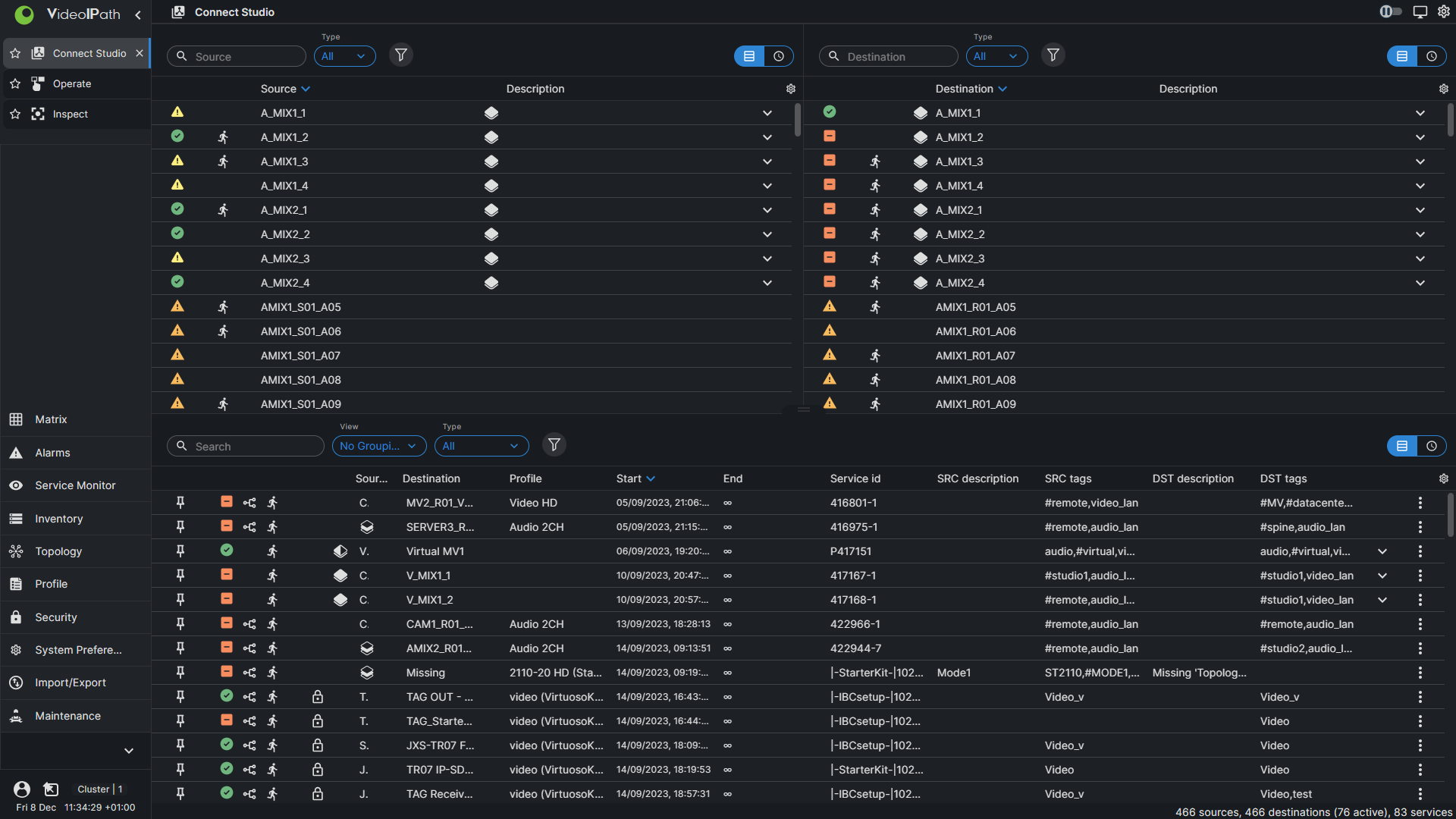Expand the A_MIX1_1 source row
Viewport: 1456px width, 819px height.
[x=767, y=112]
